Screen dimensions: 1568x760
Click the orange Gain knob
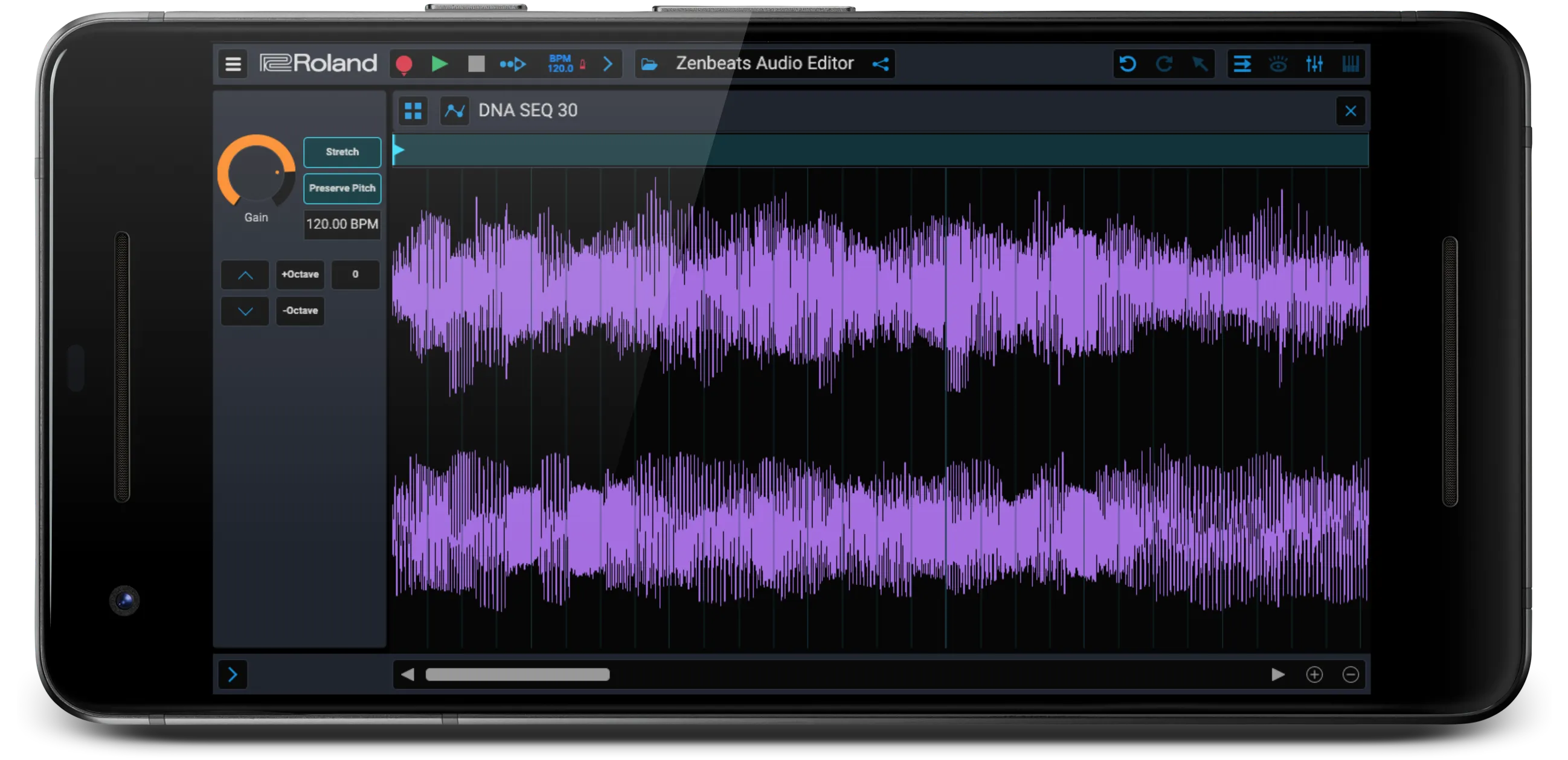pyautogui.click(x=256, y=172)
